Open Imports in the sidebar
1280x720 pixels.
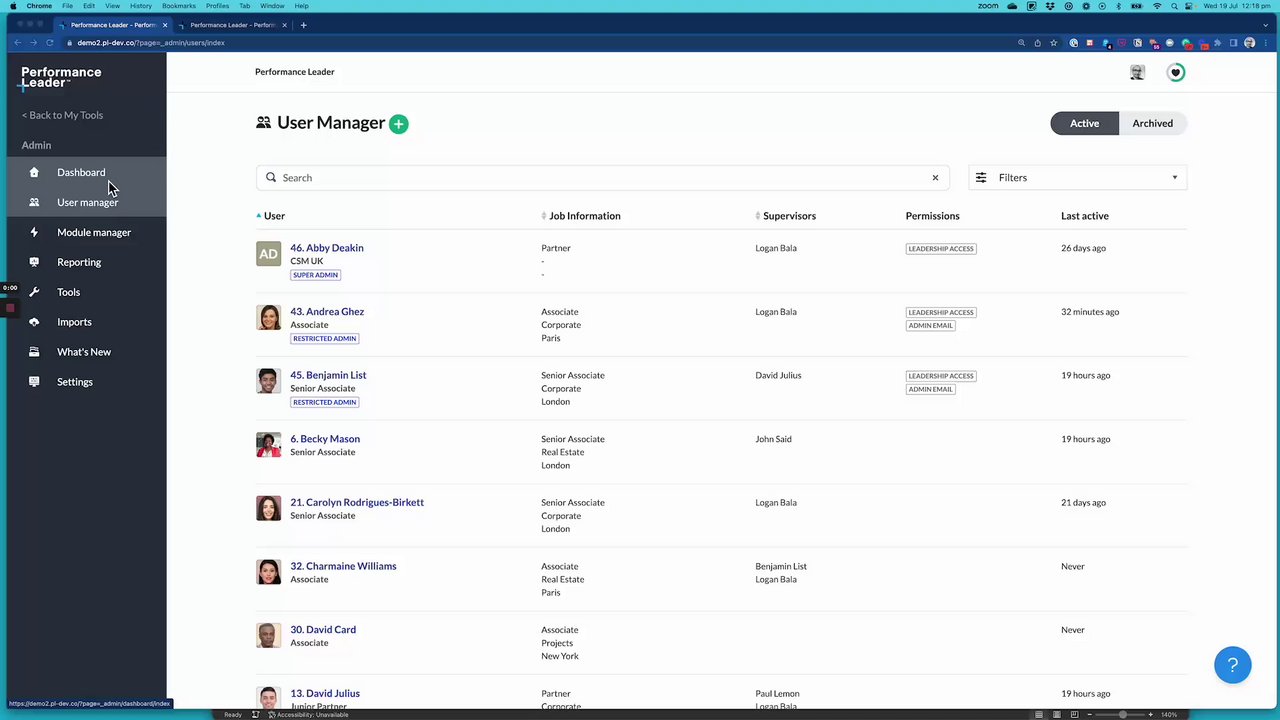point(74,322)
